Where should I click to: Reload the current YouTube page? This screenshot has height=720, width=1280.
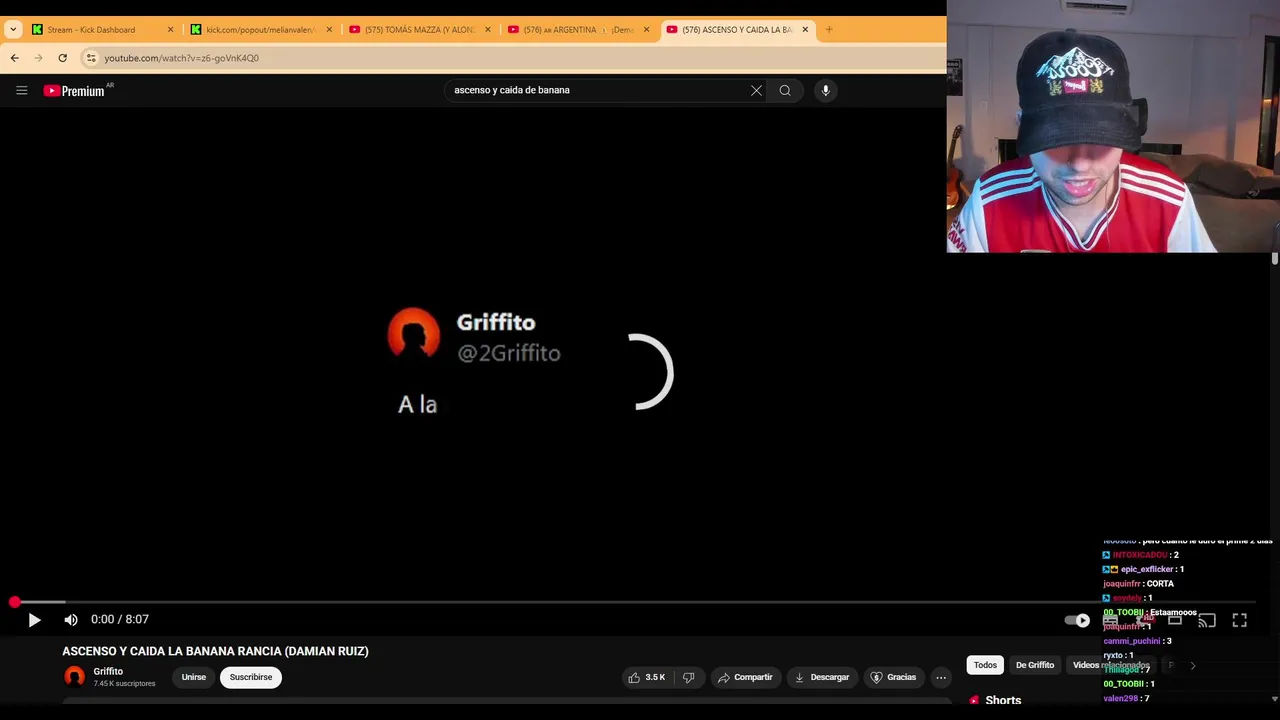[63, 58]
